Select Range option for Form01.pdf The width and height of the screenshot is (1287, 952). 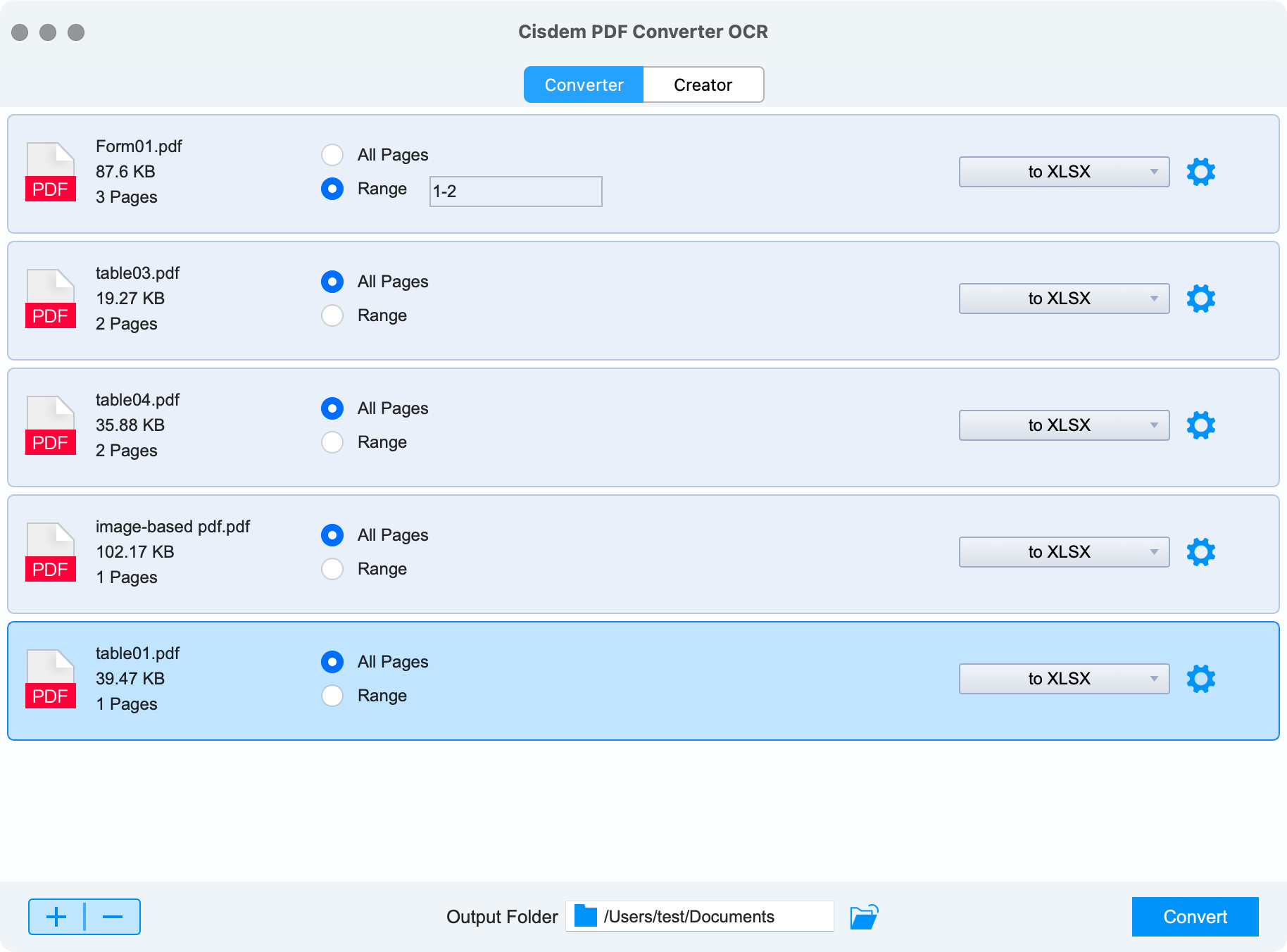point(332,189)
